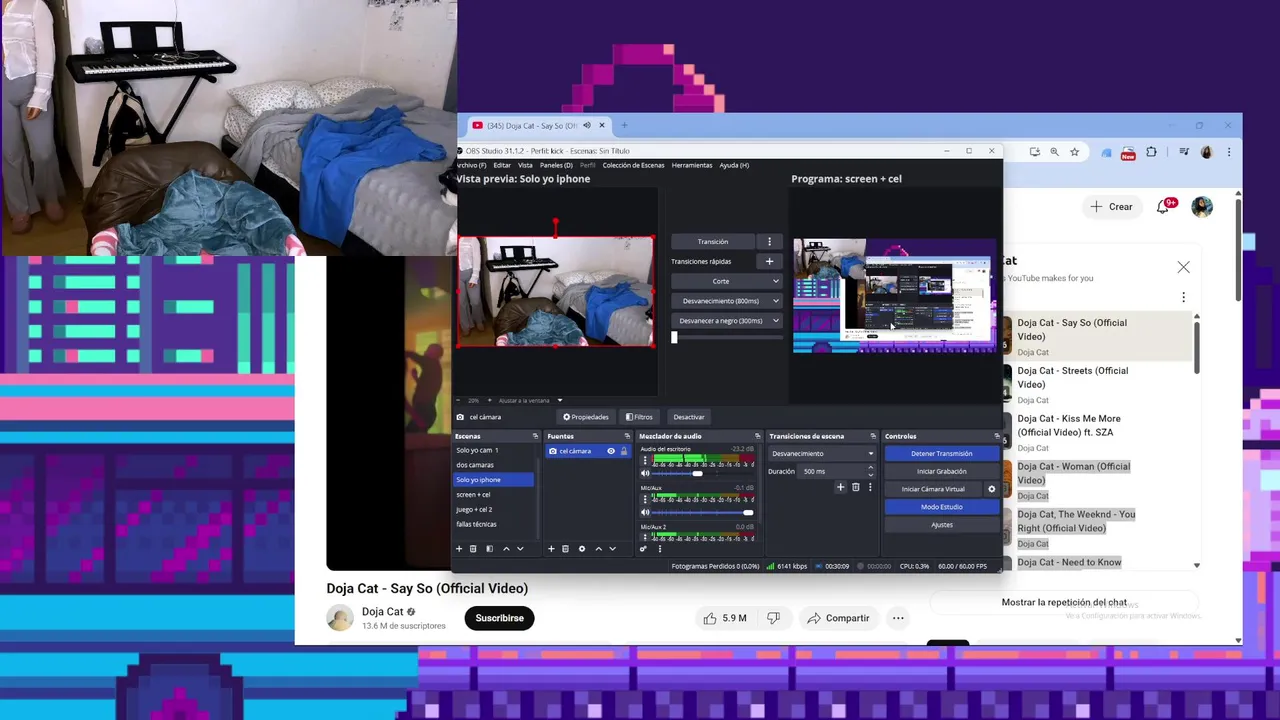Click Detener Transmisión button
The image size is (1280, 720).
pos(941,453)
